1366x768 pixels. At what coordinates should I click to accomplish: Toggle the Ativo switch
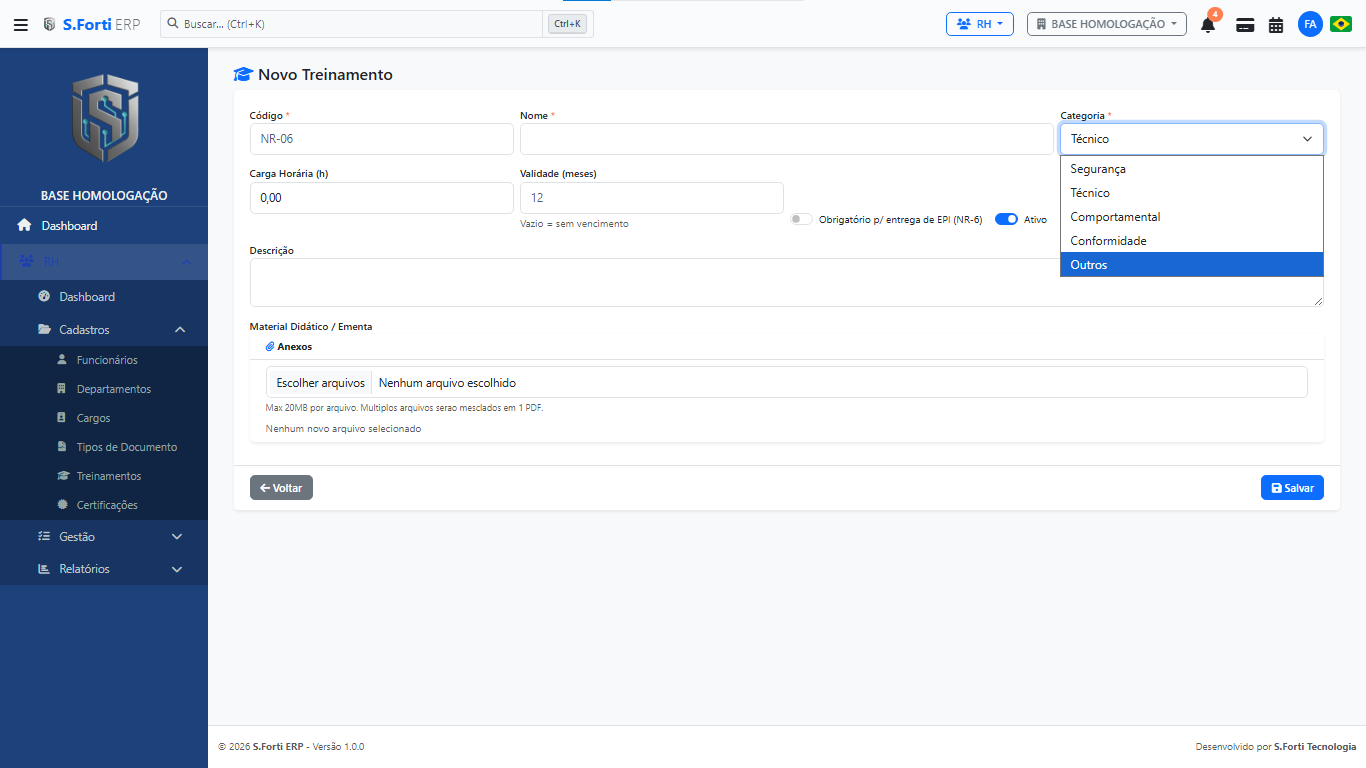tap(1006, 219)
